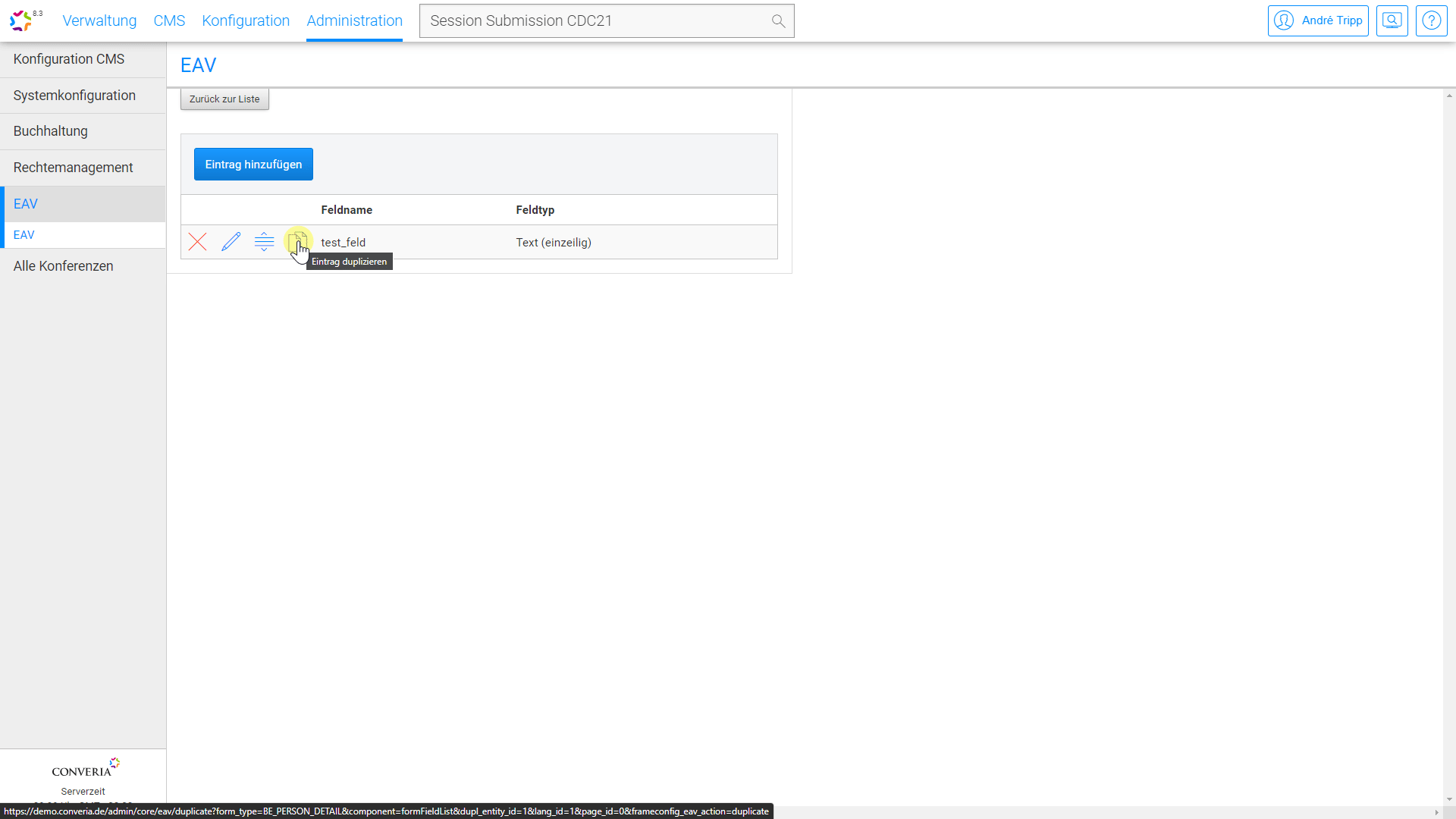
Task: Open the Verwaltung menu
Action: coord(99,21)
